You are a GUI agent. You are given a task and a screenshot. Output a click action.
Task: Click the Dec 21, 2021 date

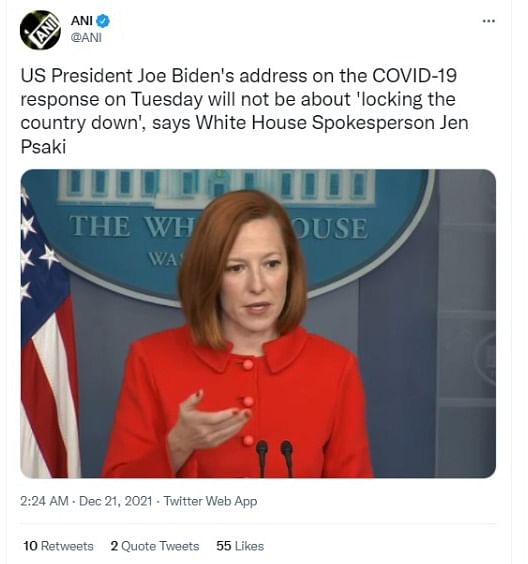click(115, 501)
